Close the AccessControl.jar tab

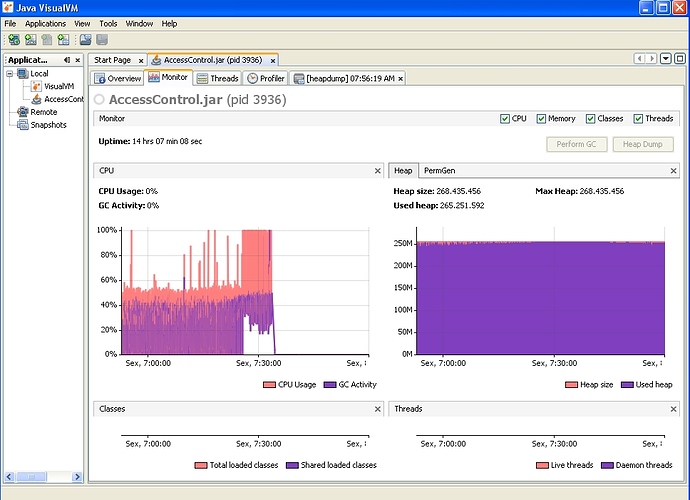(x=273, y=61)
